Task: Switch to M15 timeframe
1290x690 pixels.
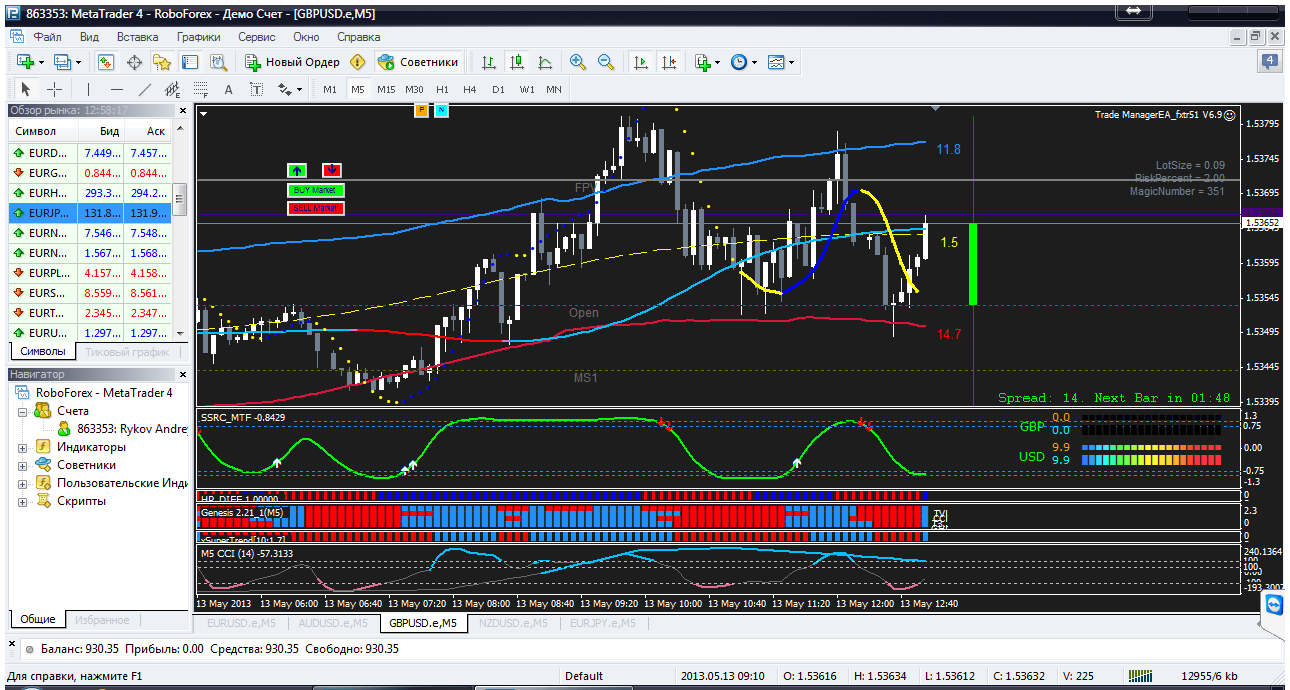Action: tap(386, 89)
